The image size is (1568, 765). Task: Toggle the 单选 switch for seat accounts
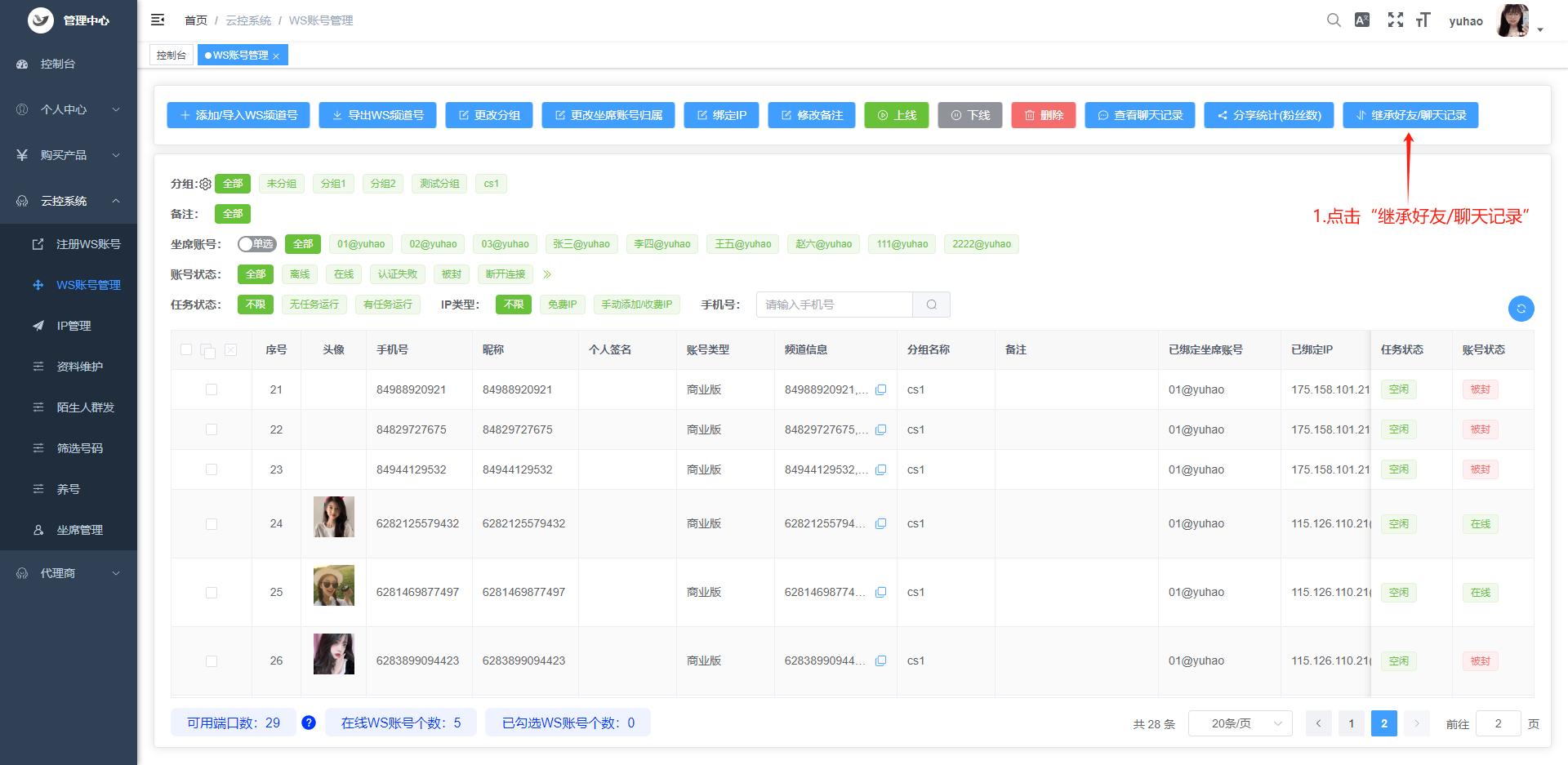[x=256, y=244]
